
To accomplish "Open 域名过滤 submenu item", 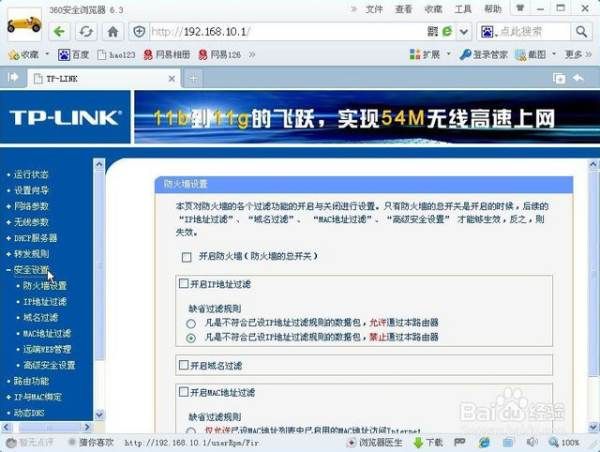I will pos(41,317).
